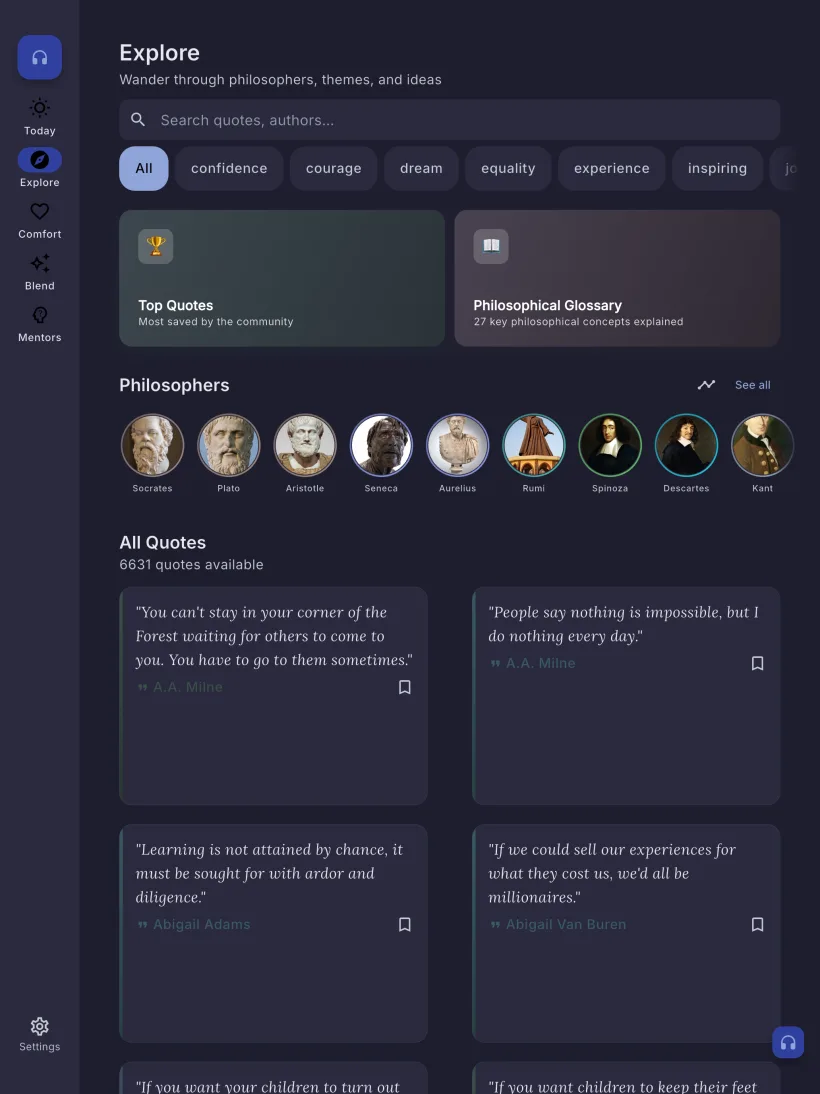Open the 'Learning is not attained by chance' quote
820x1094 pixels.
click(274, 934)
